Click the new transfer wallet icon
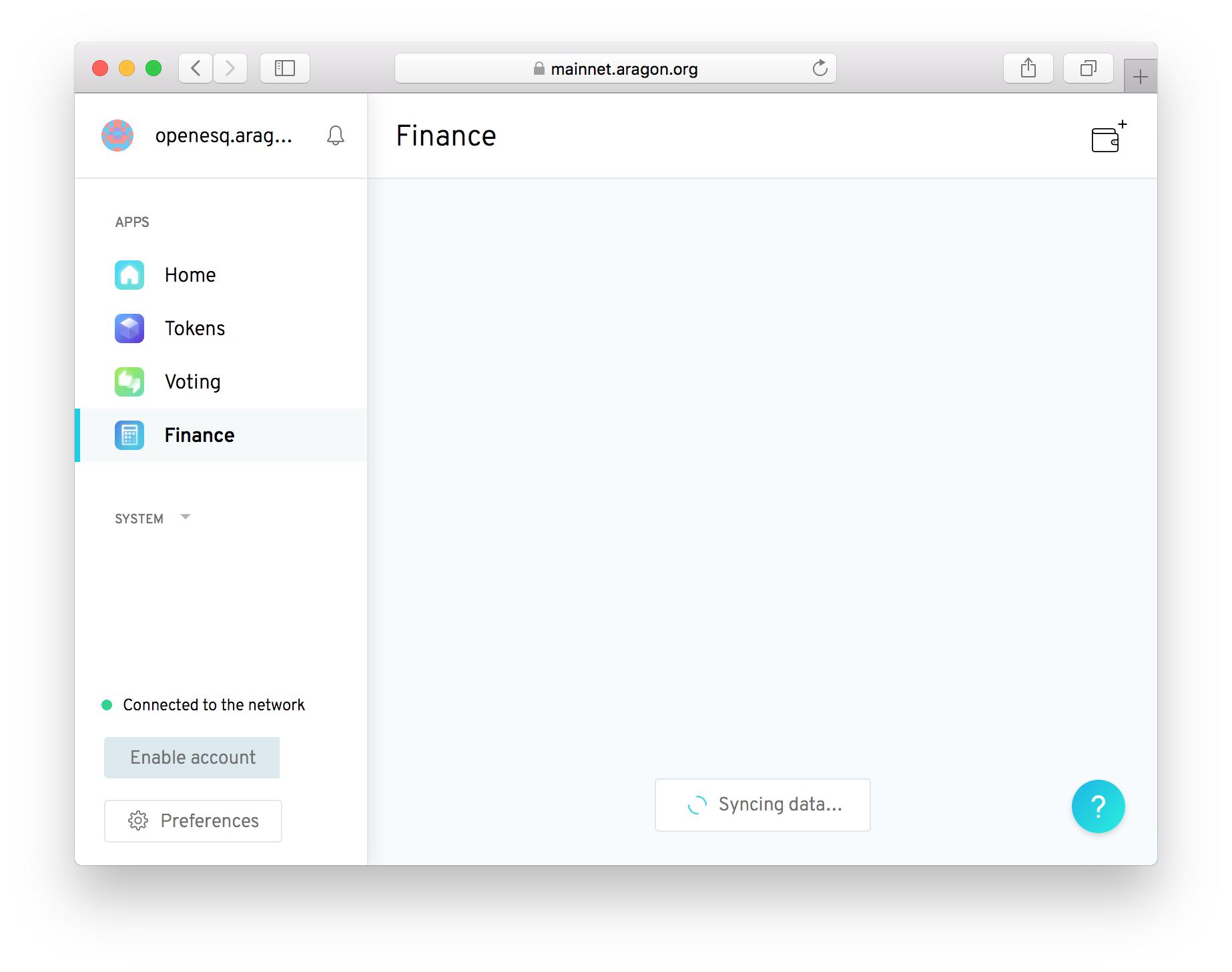 (1109, 136)
